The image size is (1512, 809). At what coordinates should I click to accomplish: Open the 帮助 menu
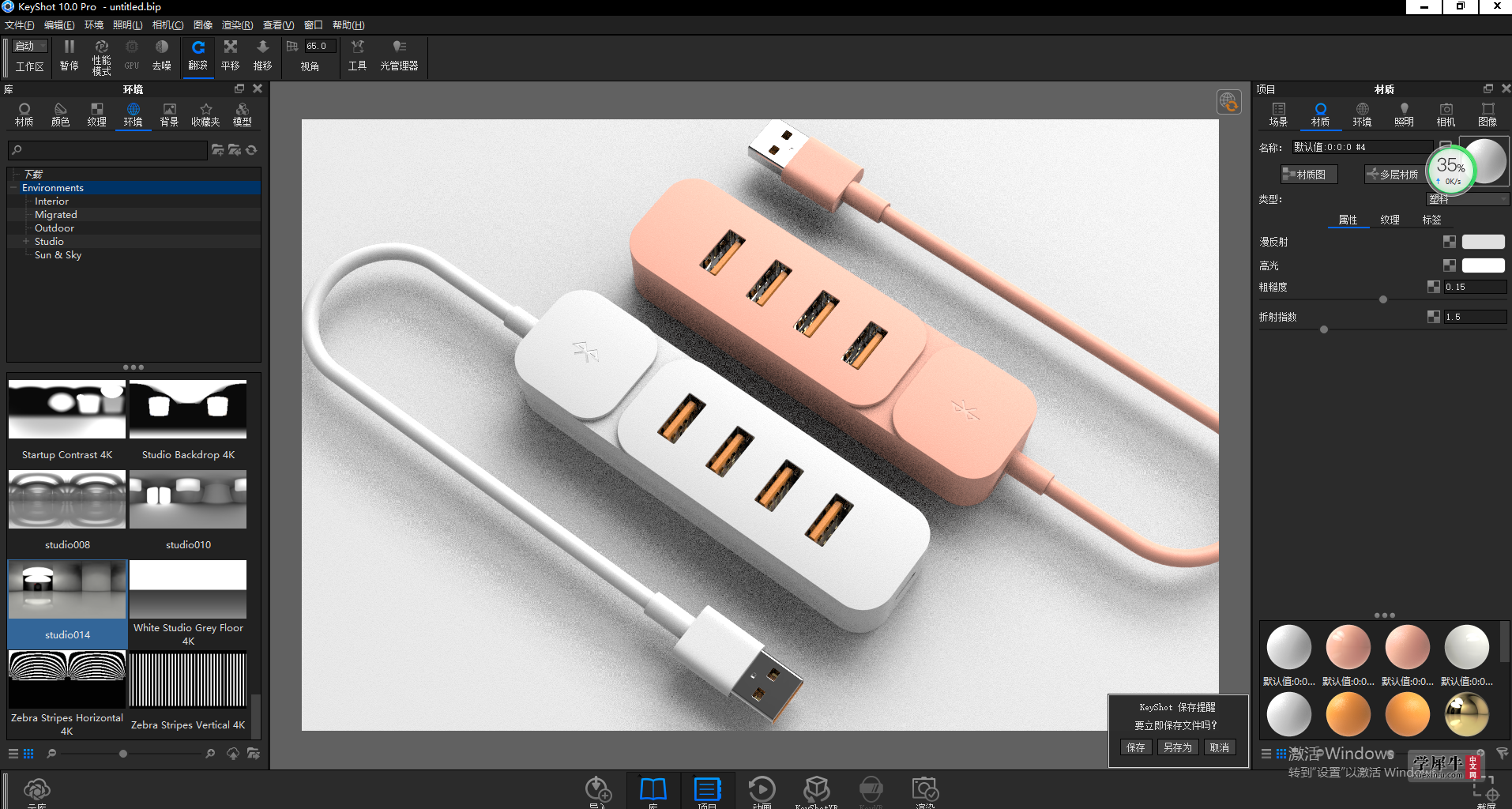pos(348,25)
